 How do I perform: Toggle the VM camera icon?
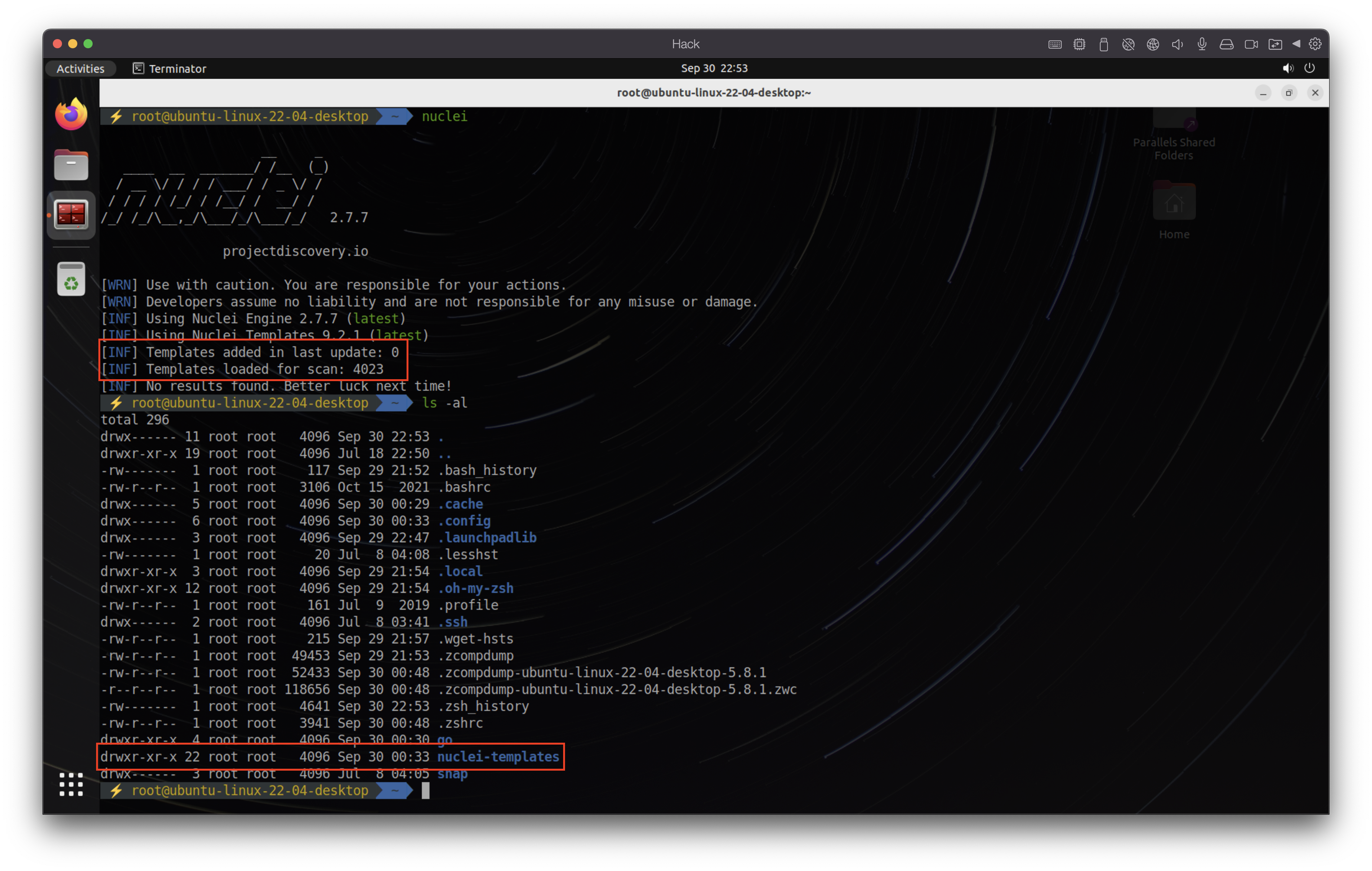[x=1251, y=44]
